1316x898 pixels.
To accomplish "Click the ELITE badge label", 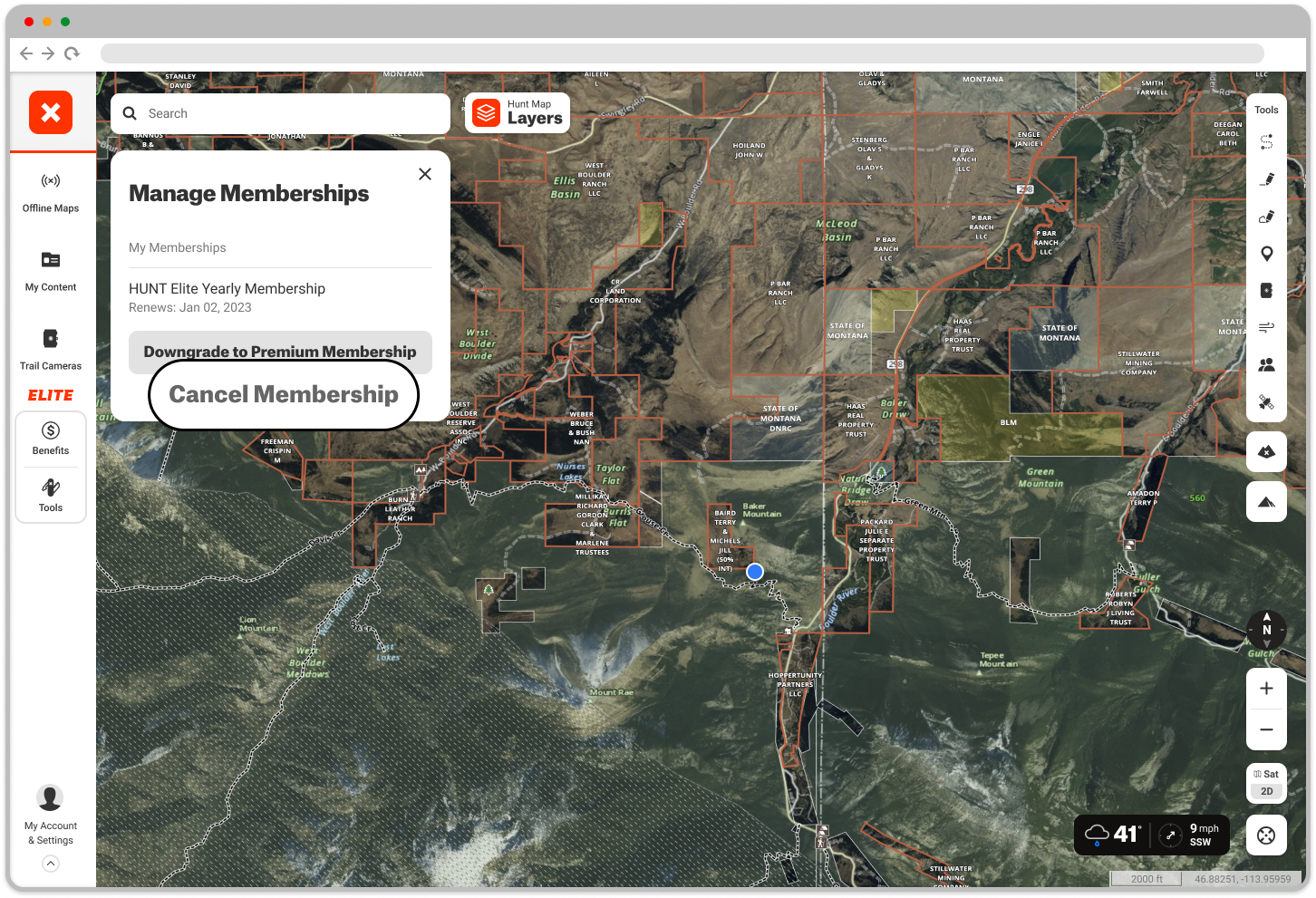I will [x=51, y=395].
